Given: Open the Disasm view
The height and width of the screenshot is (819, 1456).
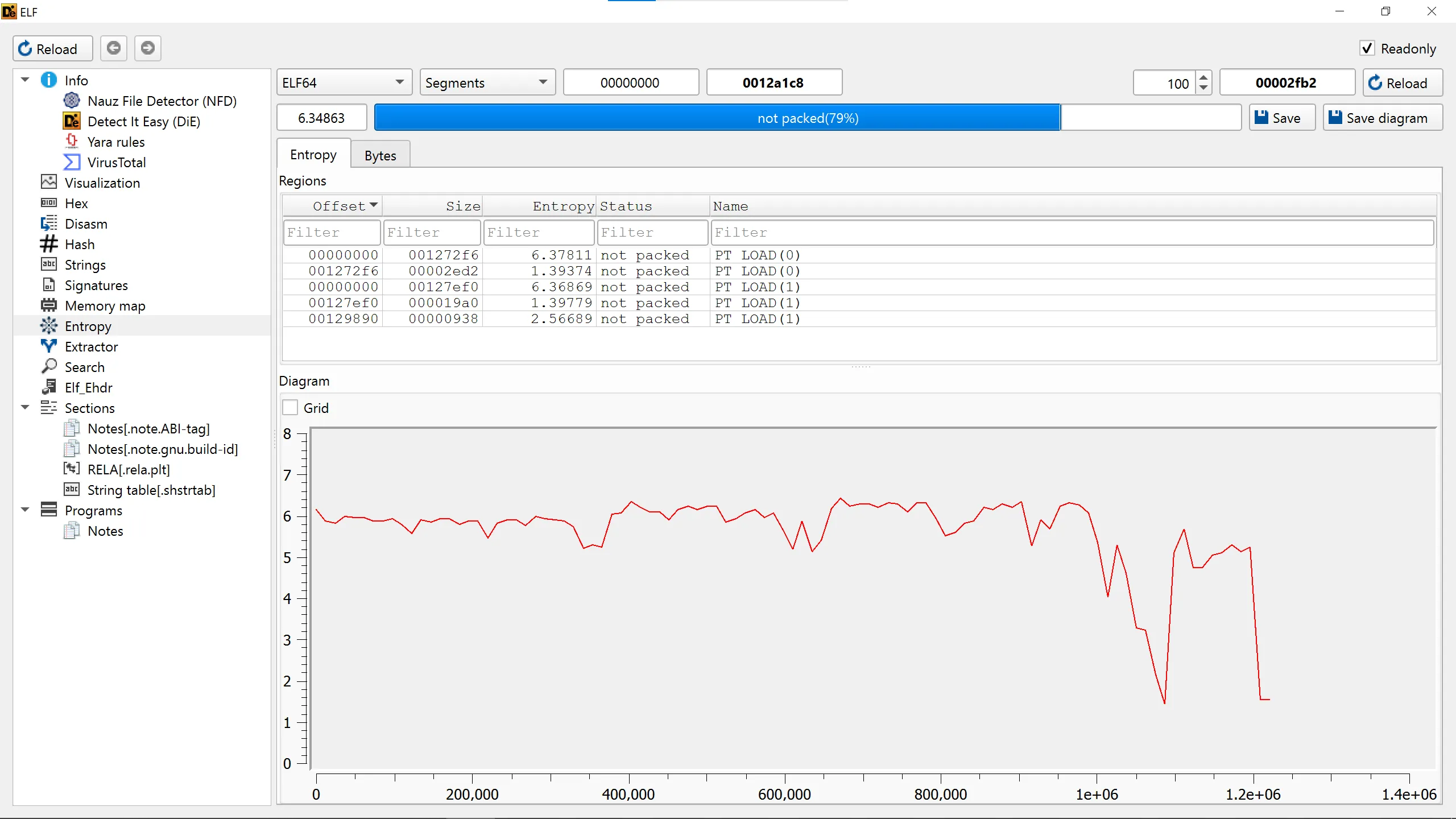Looking at the screenshot, I should coord(86,224).
